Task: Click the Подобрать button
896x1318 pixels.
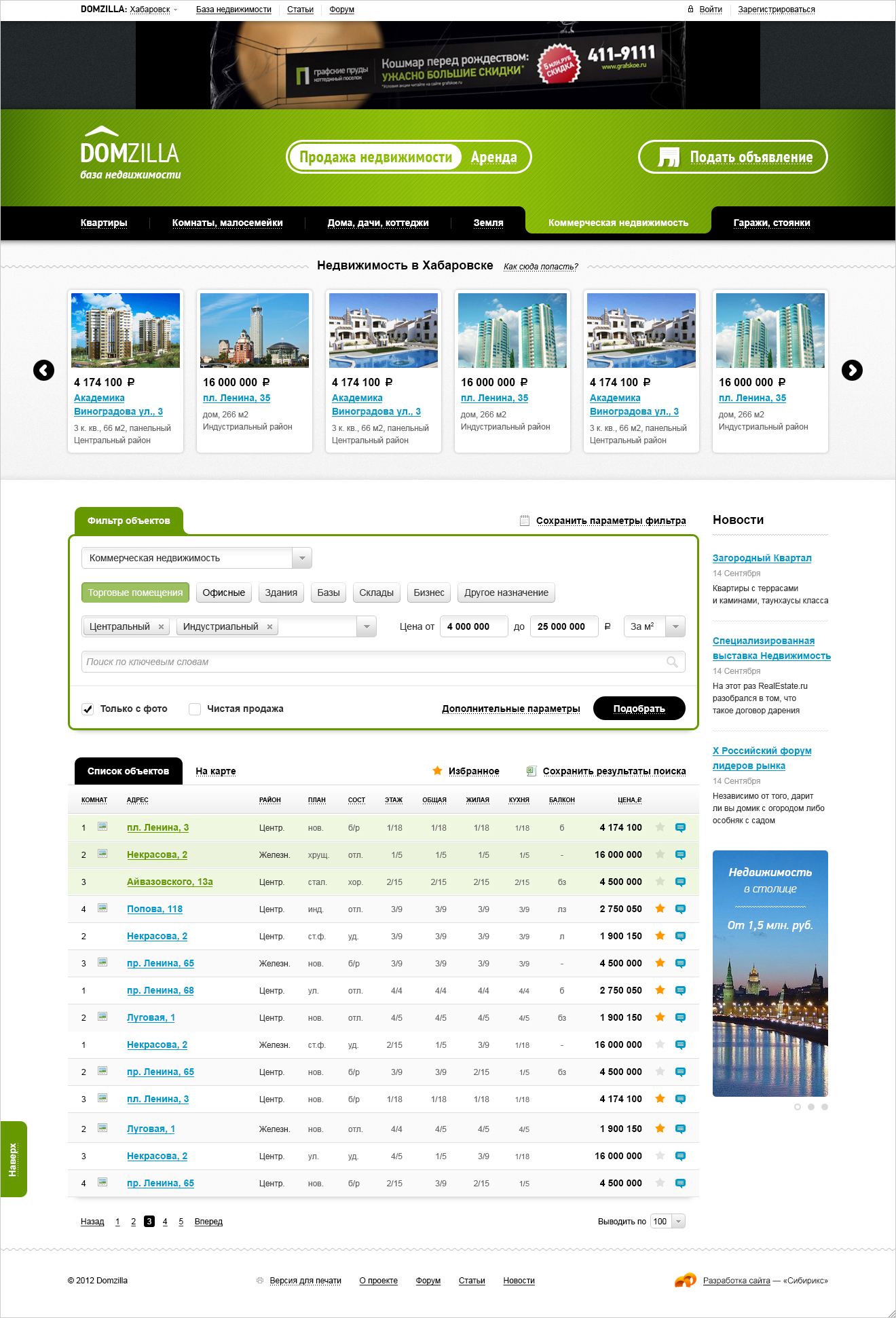Action: coord(639,708)
